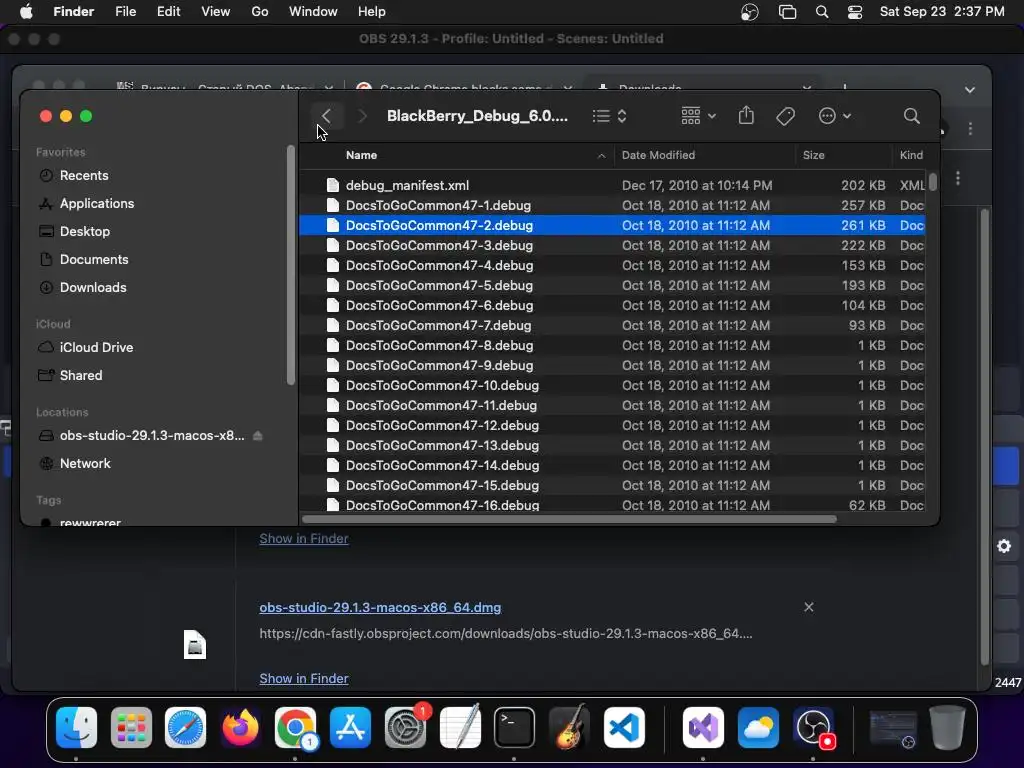Open the Go menu
Image resolution: width=1024 pixels, height=768 pixels.
260,12
